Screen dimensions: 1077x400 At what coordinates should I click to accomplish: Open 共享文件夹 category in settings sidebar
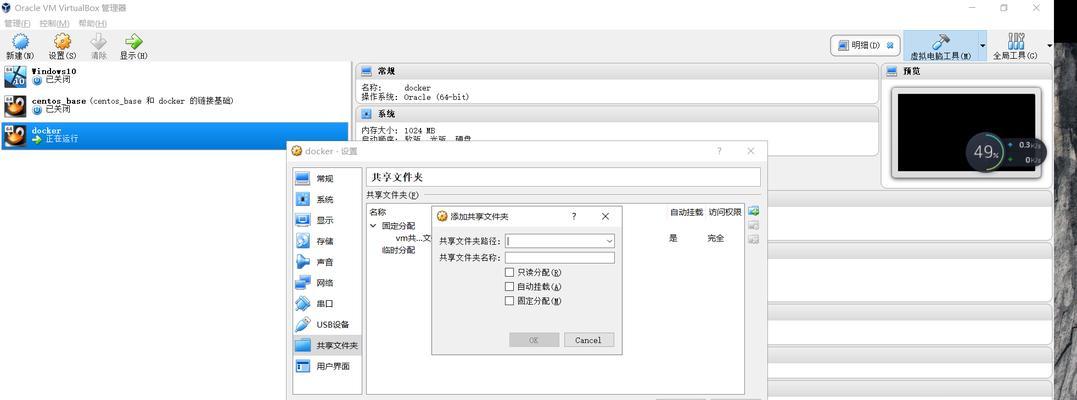click(x=326, y=345)
